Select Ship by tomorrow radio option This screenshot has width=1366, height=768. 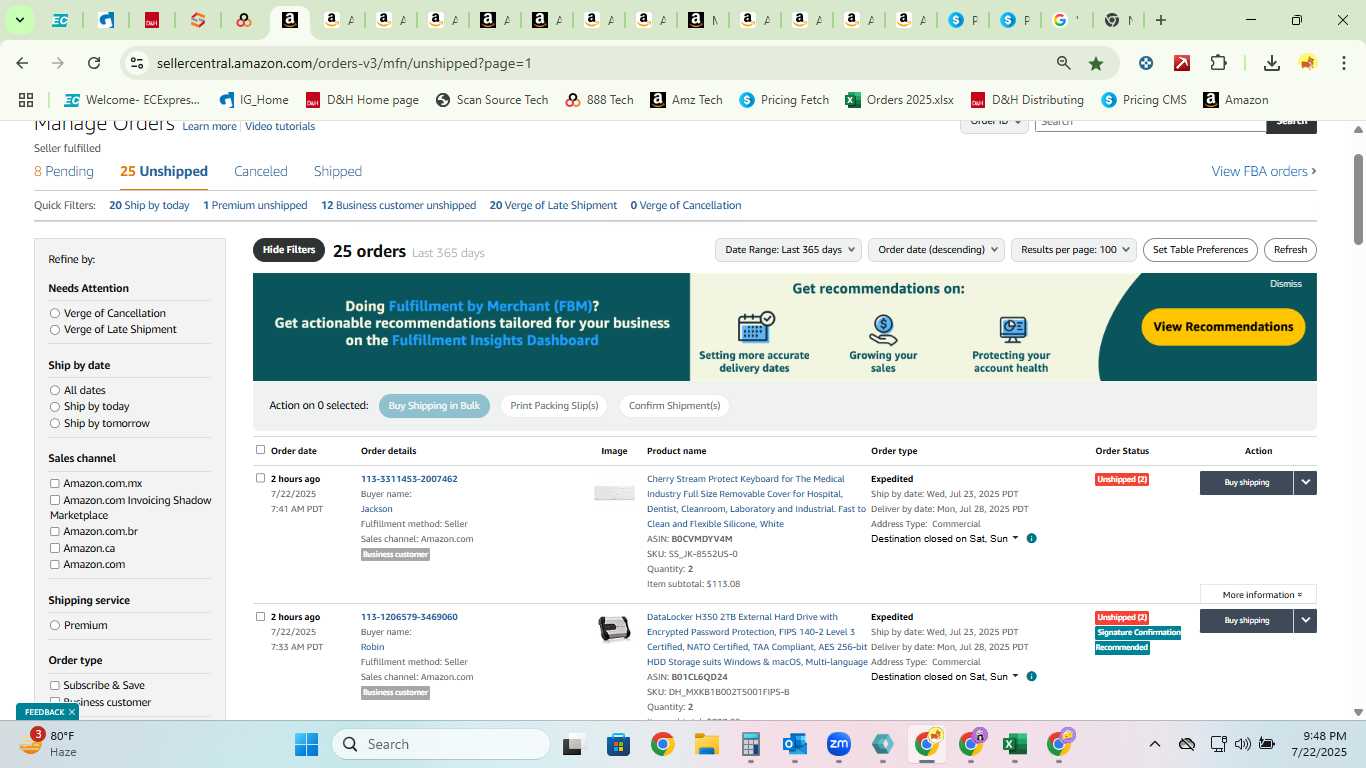pyautogui.click(x=55, y=423)
